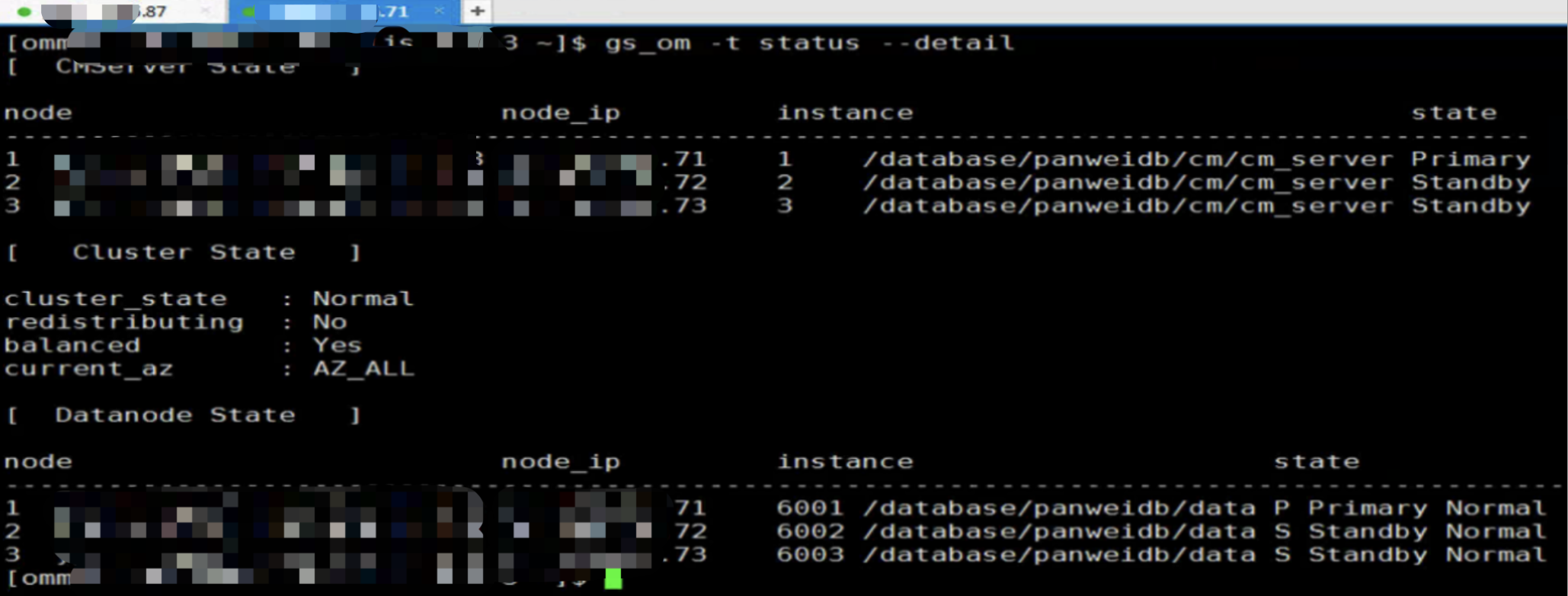Click the "Primary" role of datanode 6001
Screen dimensions: 1568x596
click(x=1368, y=508)
